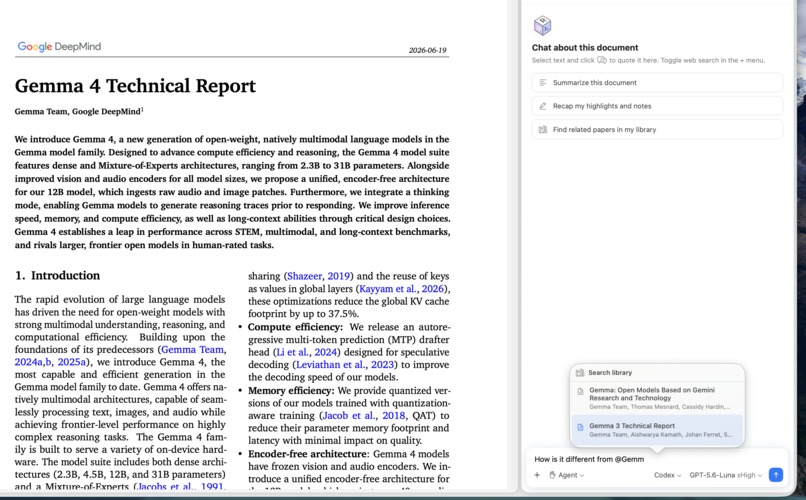Click the Gemma 4 Technical Report title

tap(135, 86)
